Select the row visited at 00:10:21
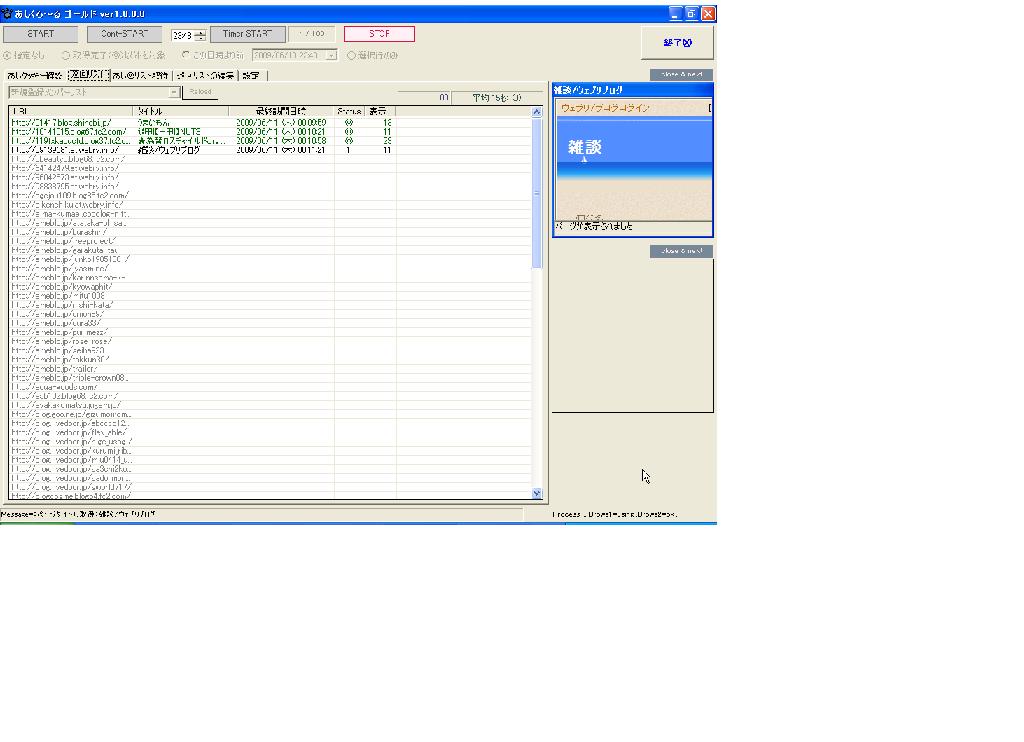1024x742 pixels. tap(270, 132)
